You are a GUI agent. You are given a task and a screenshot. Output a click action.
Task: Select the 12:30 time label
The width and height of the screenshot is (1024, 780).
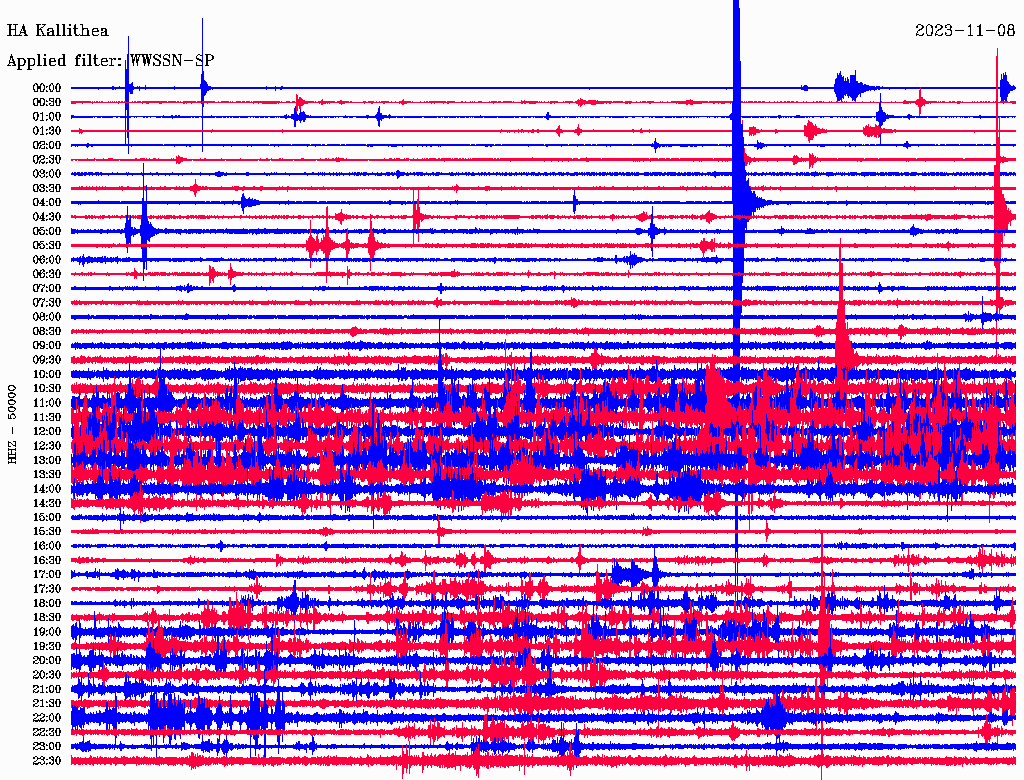[47, 446]
